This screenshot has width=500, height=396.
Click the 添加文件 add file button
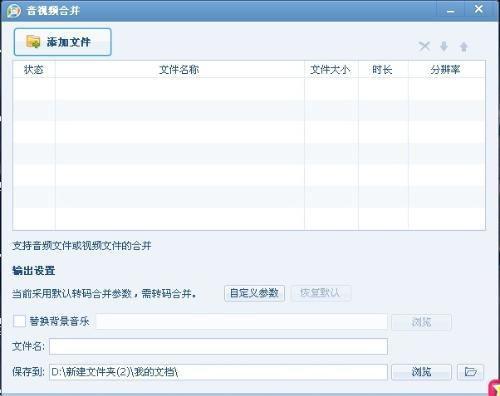[63, 42]
